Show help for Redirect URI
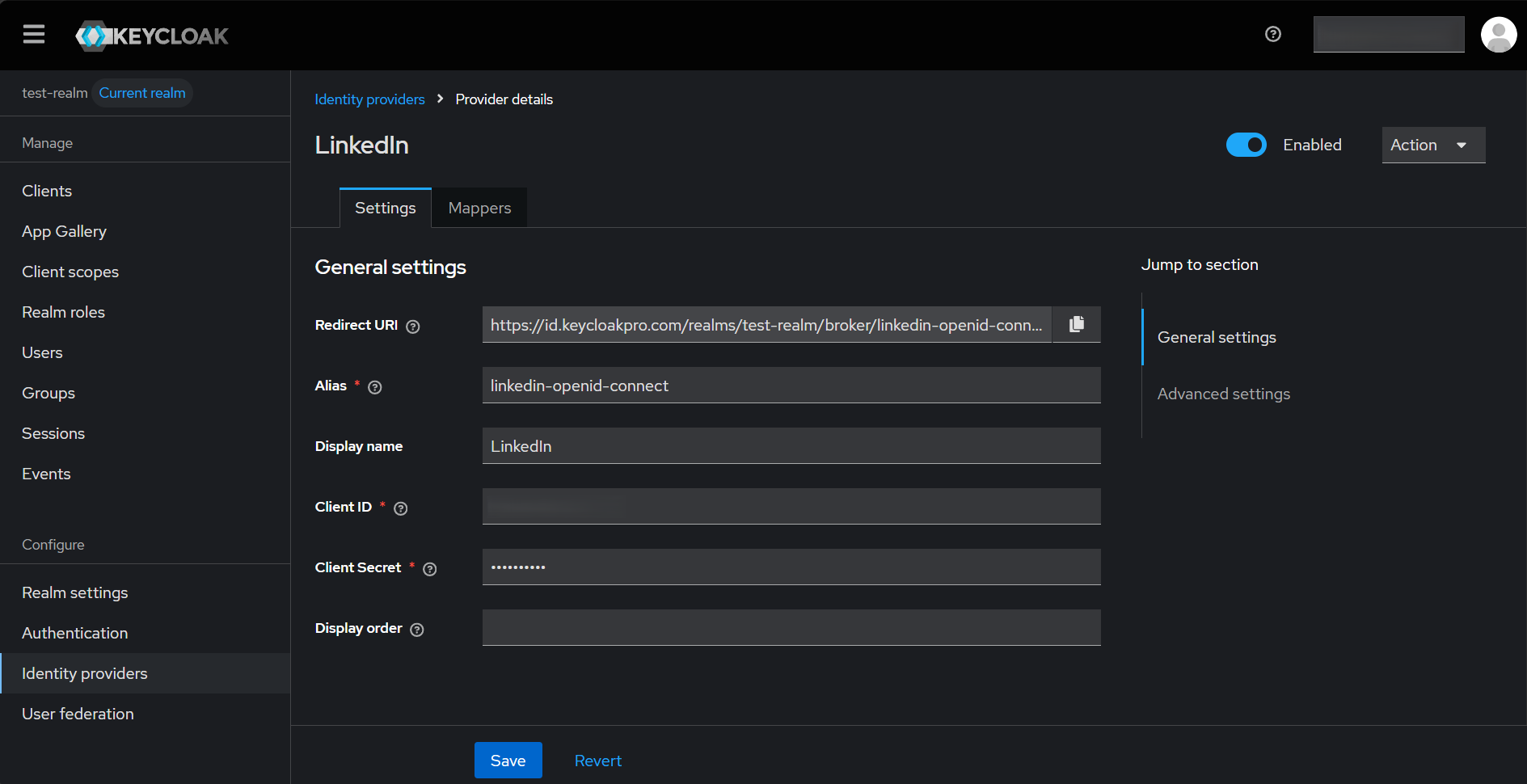1527x784 pixels. (413, 327)
